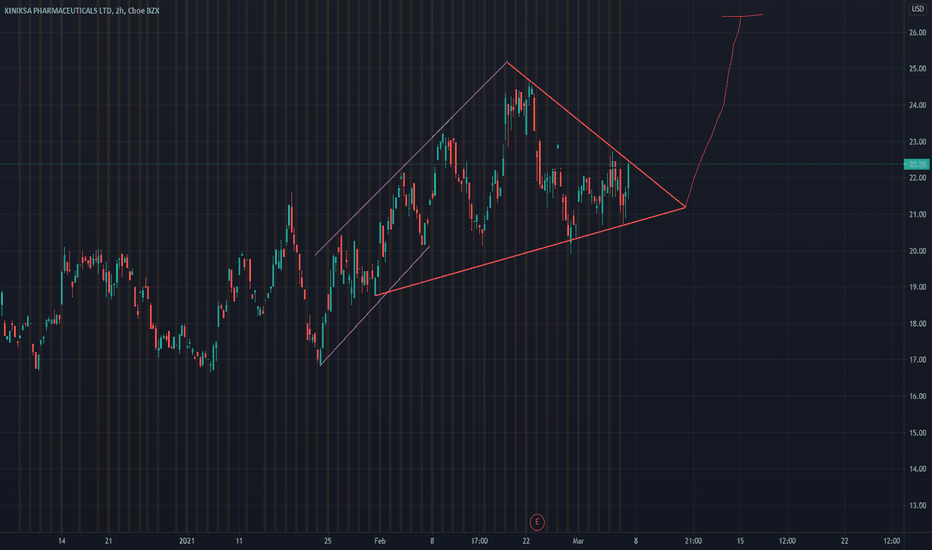Click the 22 label just before Mar
This screenshot has height=550, width=932.
click(x=526, y=541)
